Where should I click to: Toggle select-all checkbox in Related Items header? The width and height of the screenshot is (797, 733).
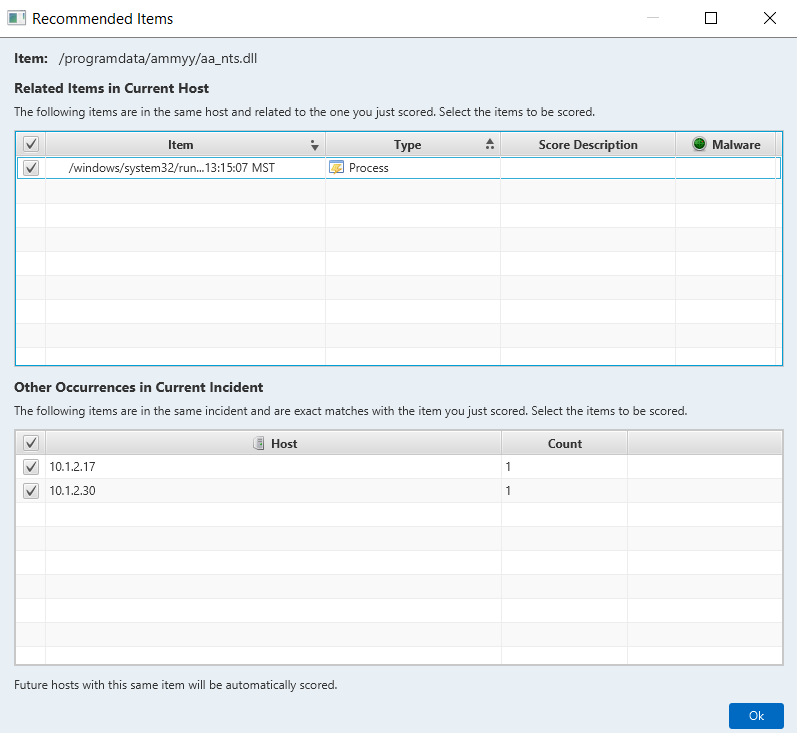tap(31, 144)
